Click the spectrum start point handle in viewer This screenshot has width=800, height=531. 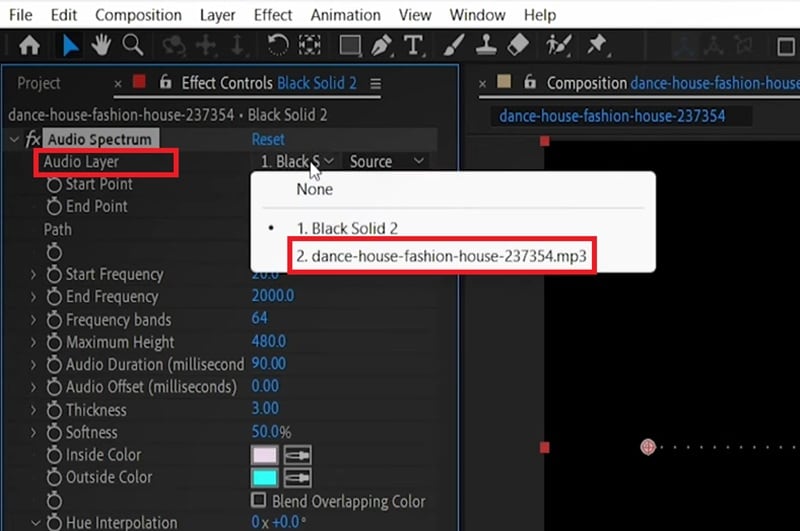tap(648, 447)
